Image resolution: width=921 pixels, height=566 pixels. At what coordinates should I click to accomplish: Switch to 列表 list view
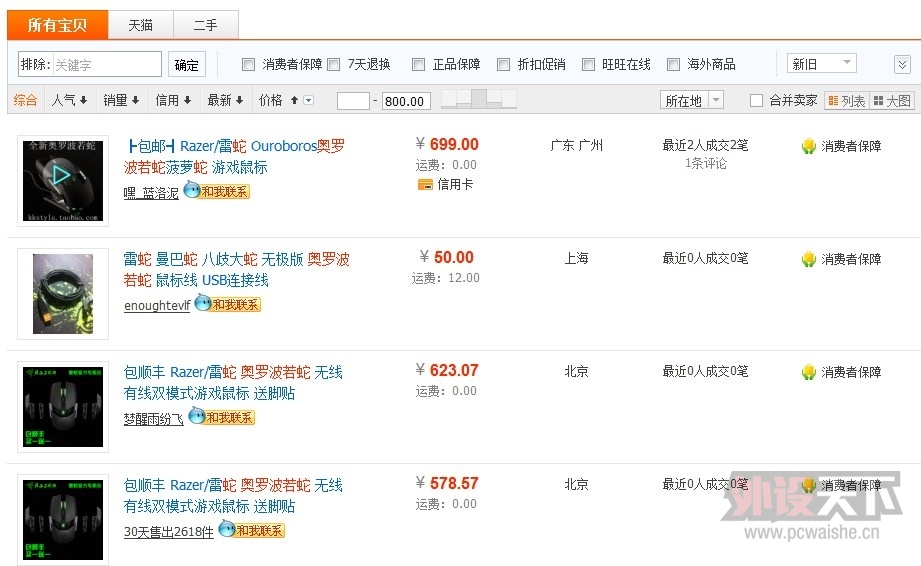(x=846, y=101)
